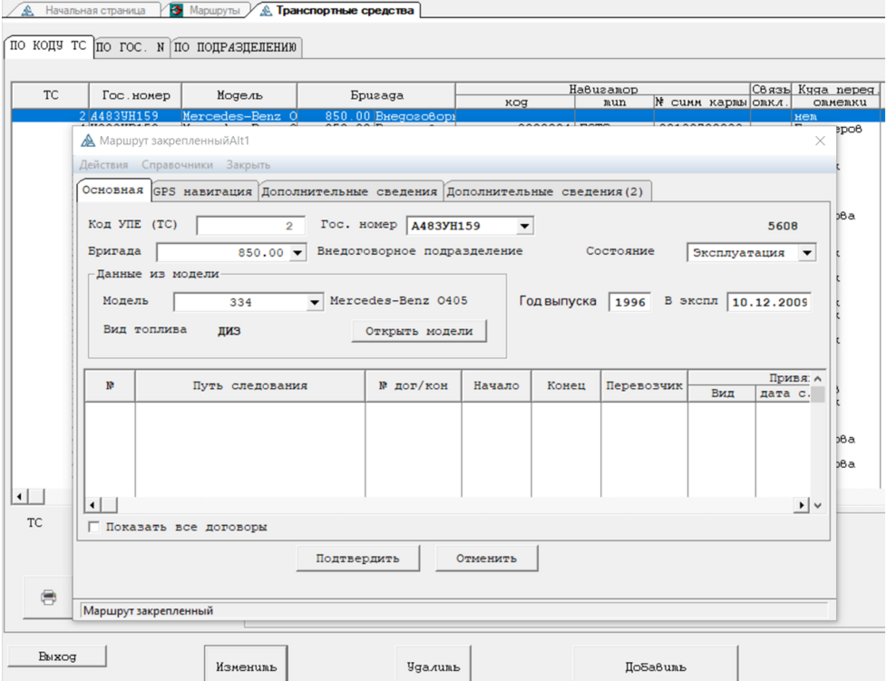Viewport: 887px width, 681px height.
Task: Click the printer icon in the main window
Action: (48, 597)
